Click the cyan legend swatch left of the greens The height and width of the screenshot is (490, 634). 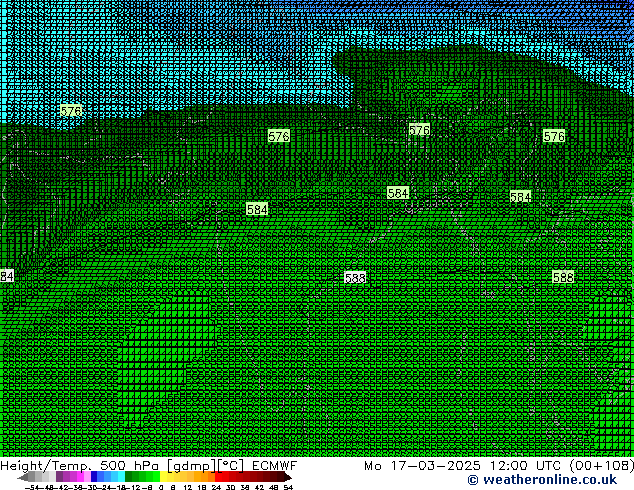[121, 476]
